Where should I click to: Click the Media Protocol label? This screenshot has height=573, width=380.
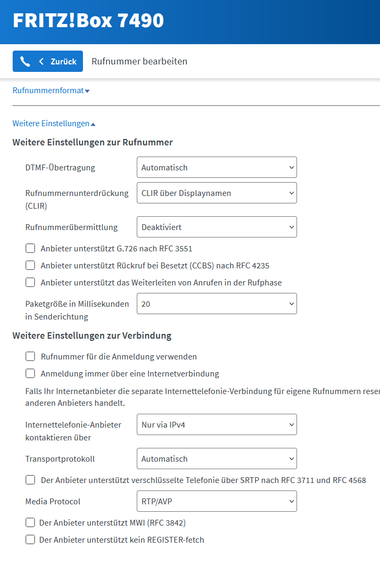53,502
